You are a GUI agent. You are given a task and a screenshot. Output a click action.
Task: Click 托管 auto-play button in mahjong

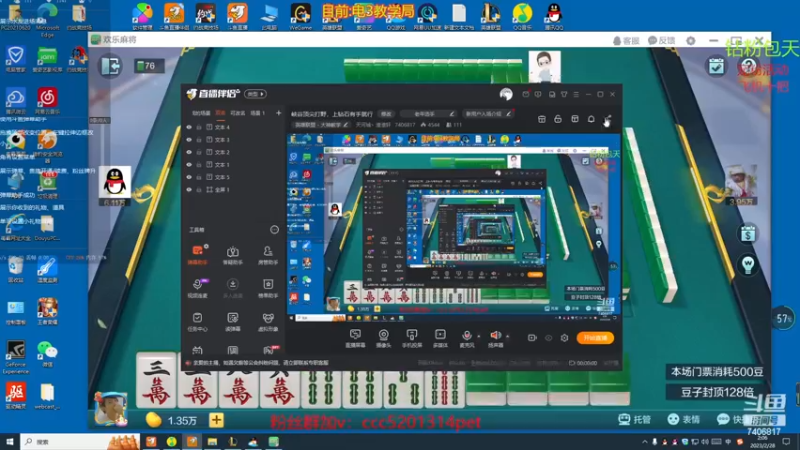point(635,419)
